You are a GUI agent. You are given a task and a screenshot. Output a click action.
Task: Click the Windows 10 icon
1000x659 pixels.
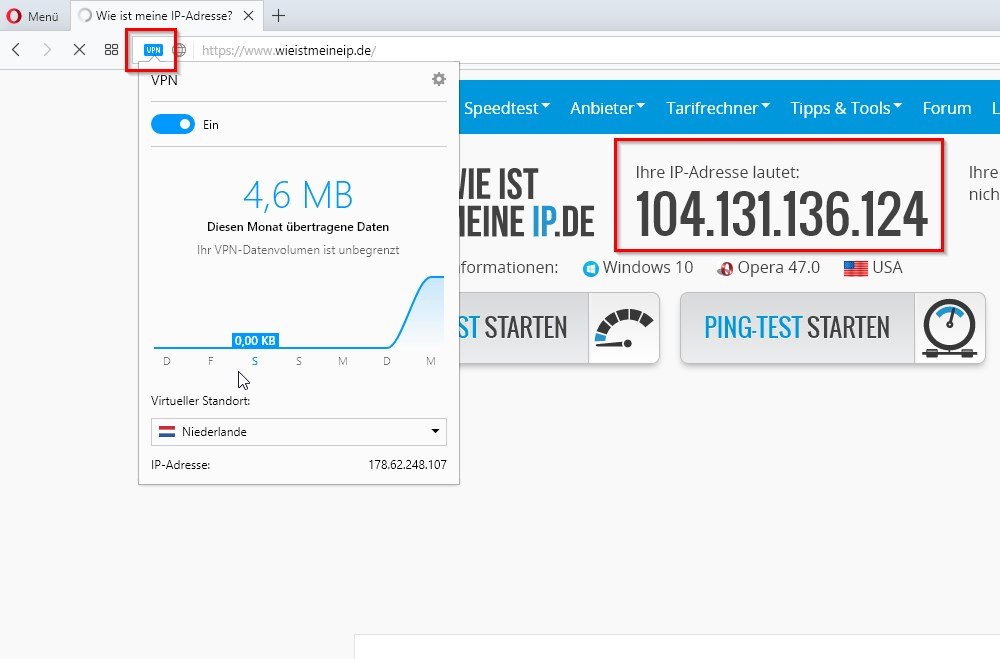[x=591, y=269]
